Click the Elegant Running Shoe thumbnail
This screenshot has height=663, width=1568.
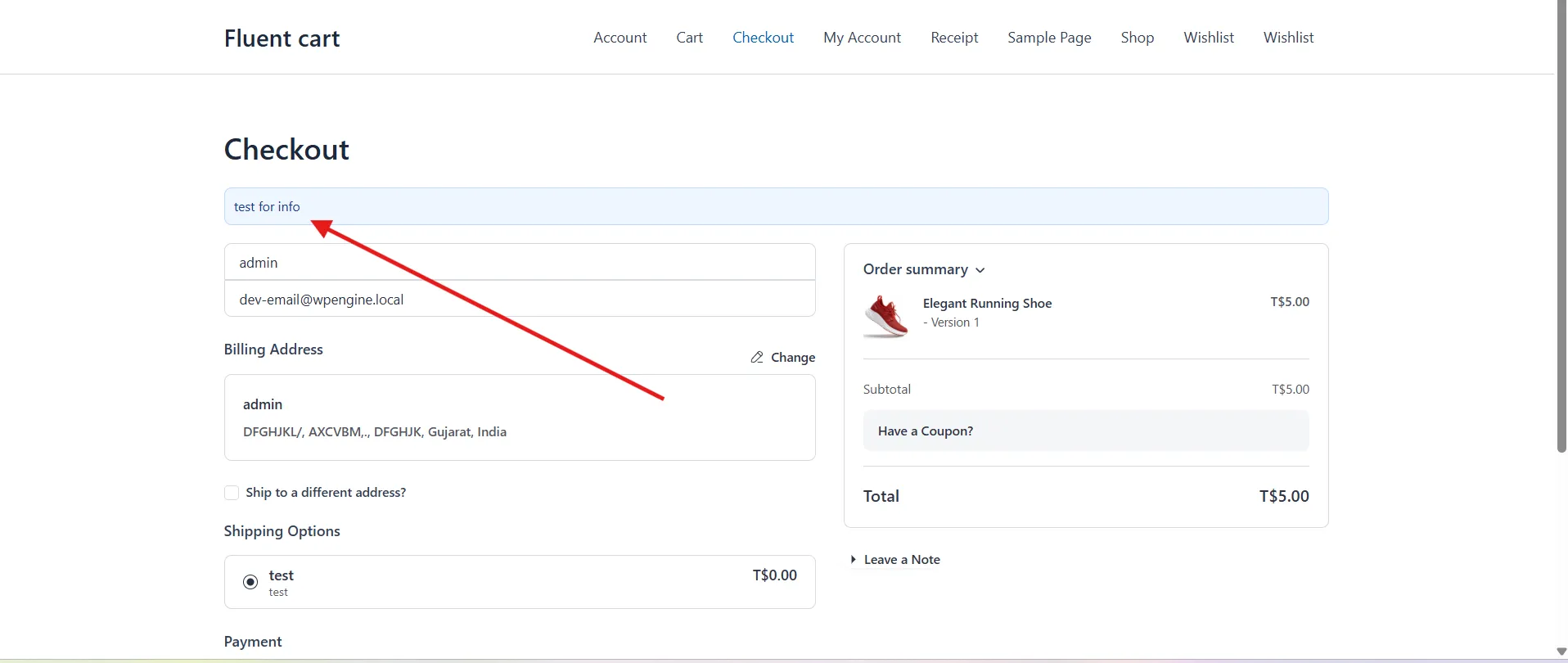pos(886,317)
